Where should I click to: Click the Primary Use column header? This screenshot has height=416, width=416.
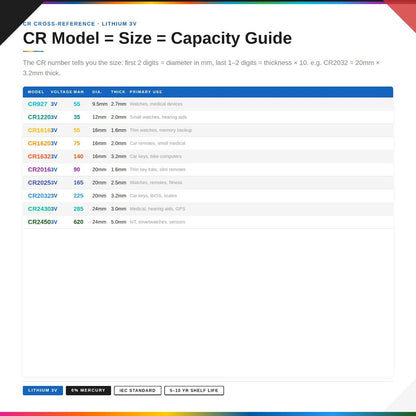click(146, 92)
